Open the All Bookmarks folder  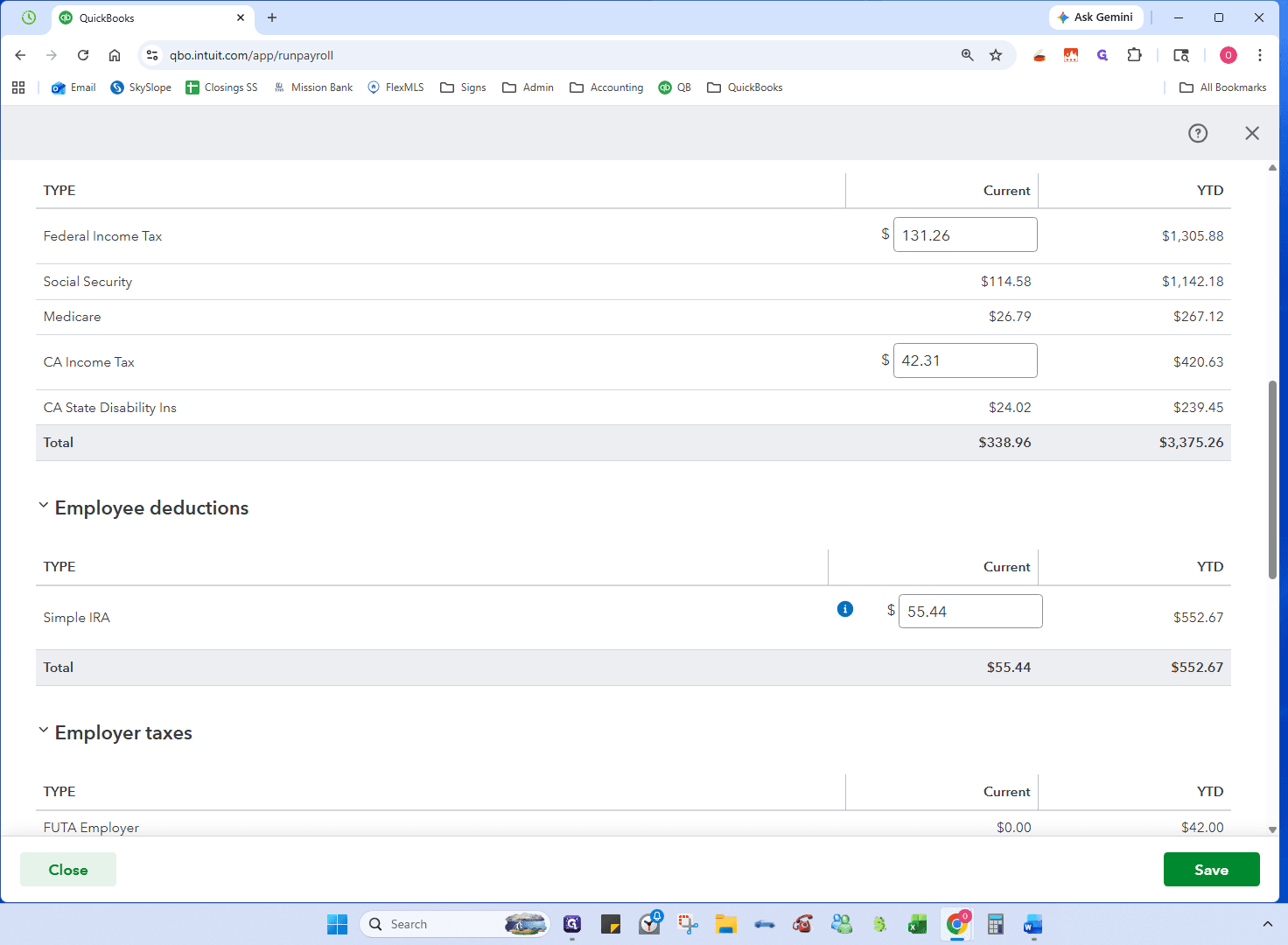pyautogui.click(x=1223, y=87)
